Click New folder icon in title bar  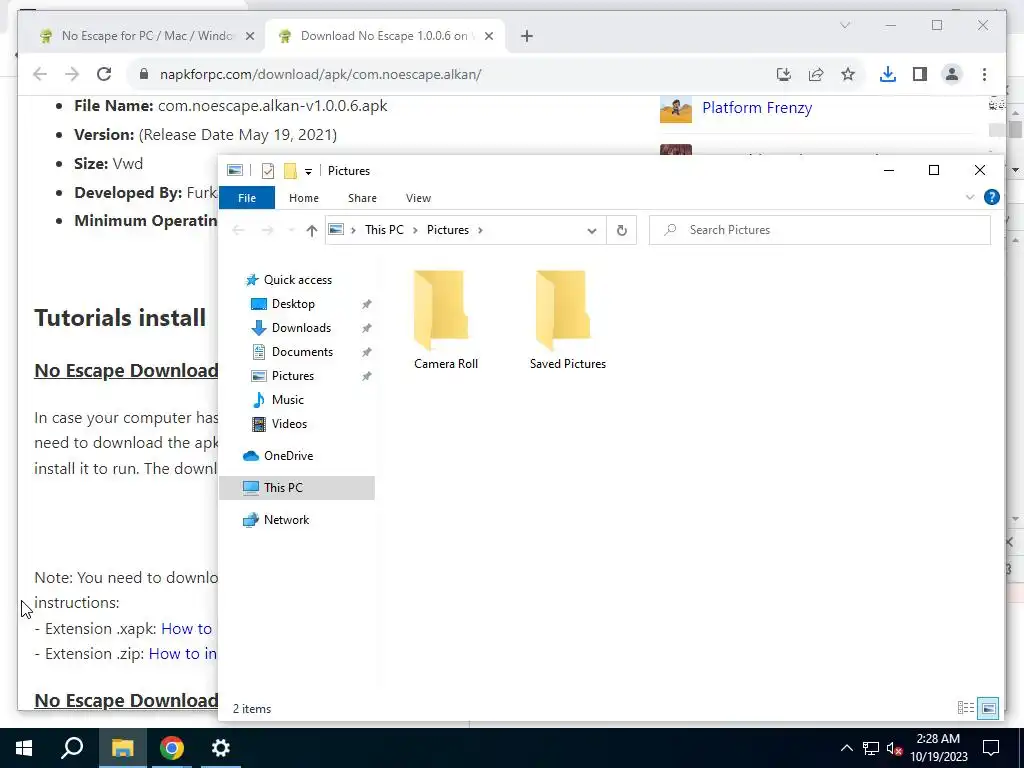pyautogui.click(x=290, y=171)
